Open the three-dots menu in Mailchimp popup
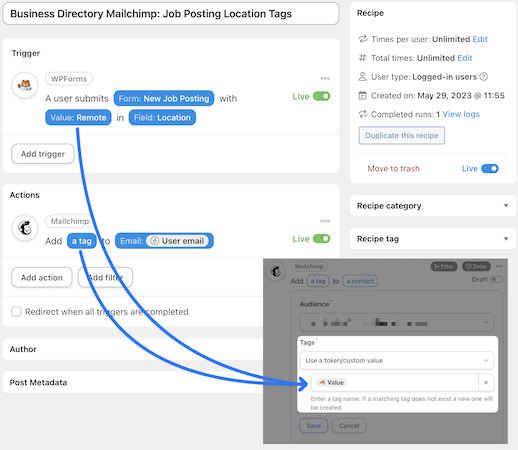 pos(499,266)
